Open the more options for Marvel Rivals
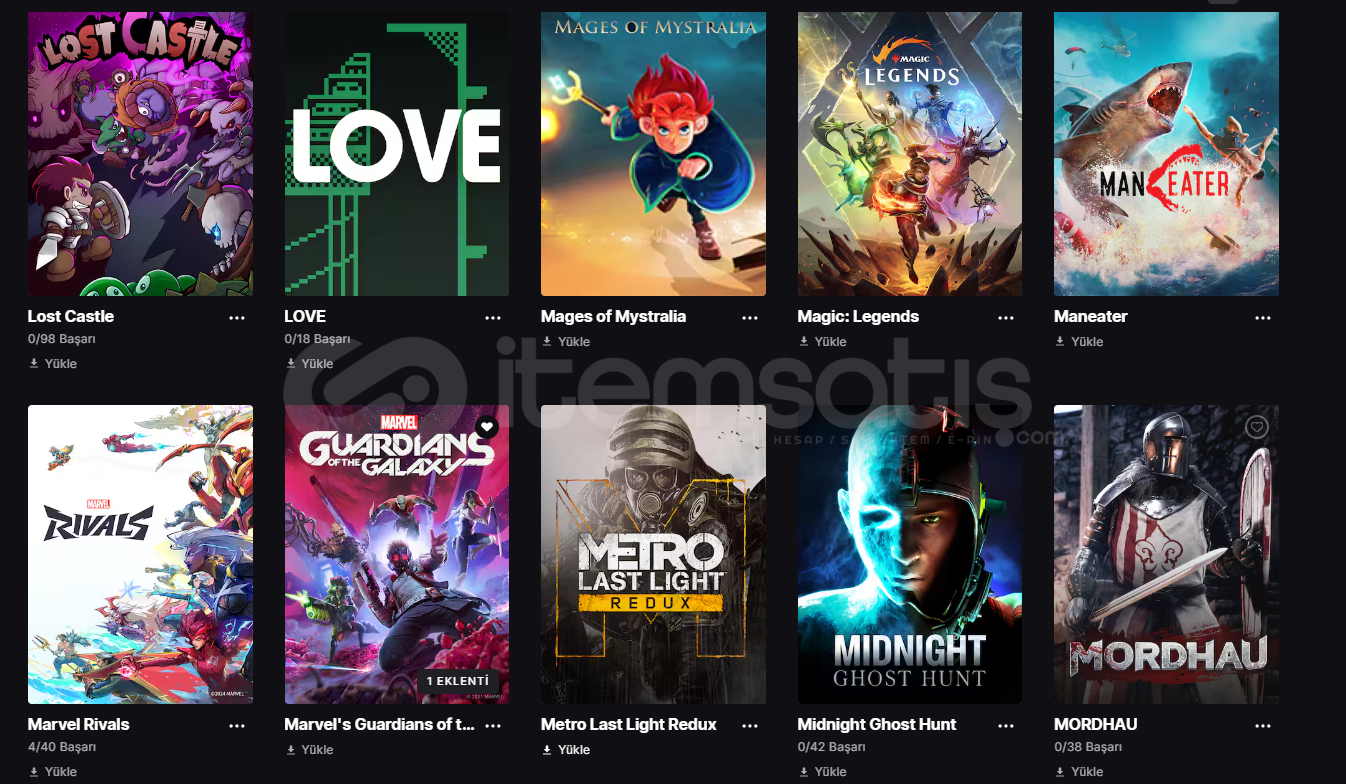 [x=237, y=726]
